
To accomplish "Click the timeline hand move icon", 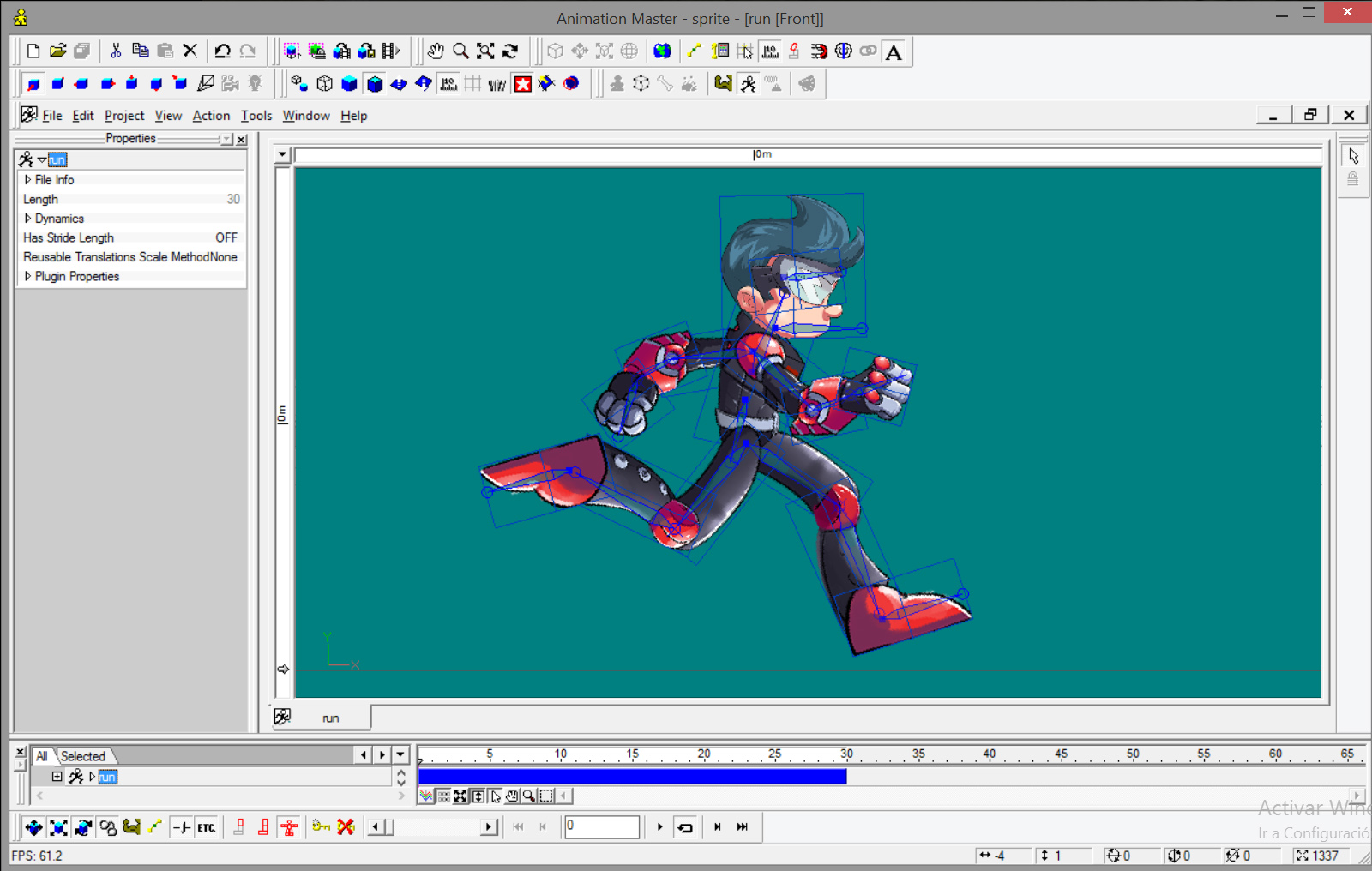I will 512,796.
